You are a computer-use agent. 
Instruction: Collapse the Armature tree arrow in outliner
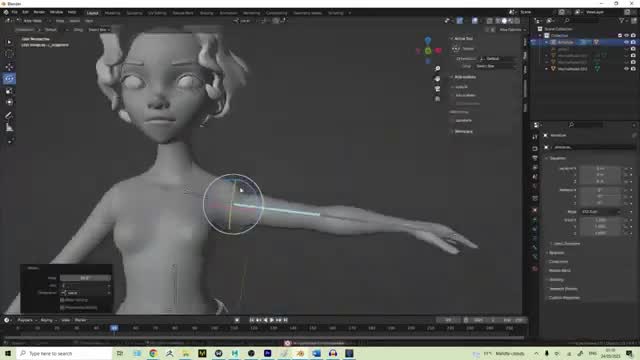pos(547,42)
